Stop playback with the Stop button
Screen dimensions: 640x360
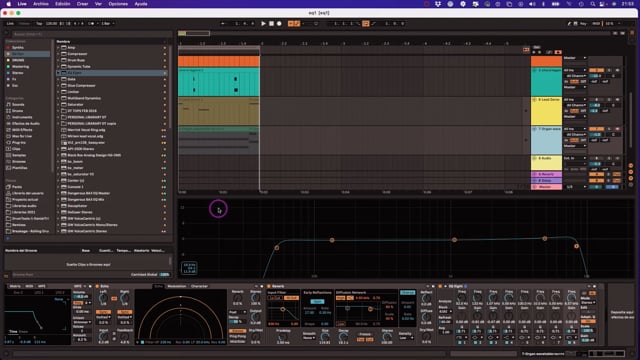point(271,24)
